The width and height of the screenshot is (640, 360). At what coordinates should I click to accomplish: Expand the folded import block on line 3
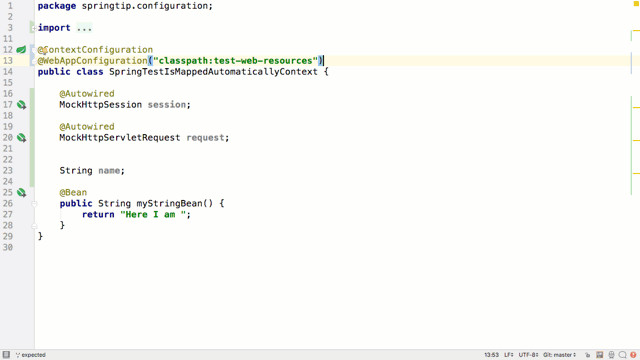pos(34,28)
